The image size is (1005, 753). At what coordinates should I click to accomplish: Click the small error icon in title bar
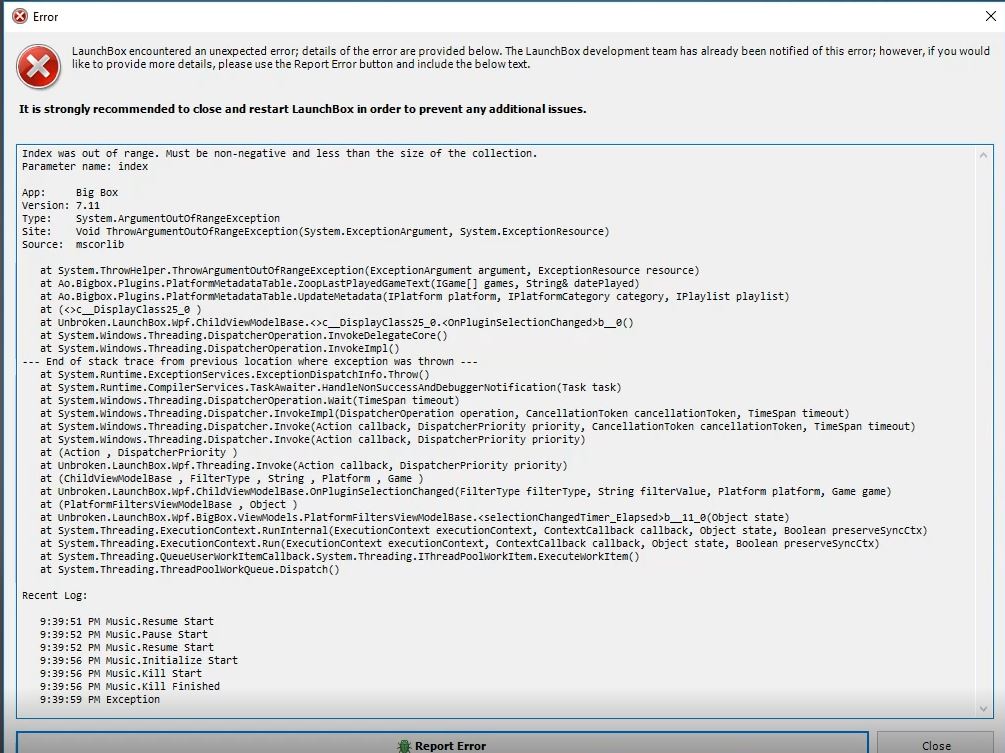[x=21, y=17]
